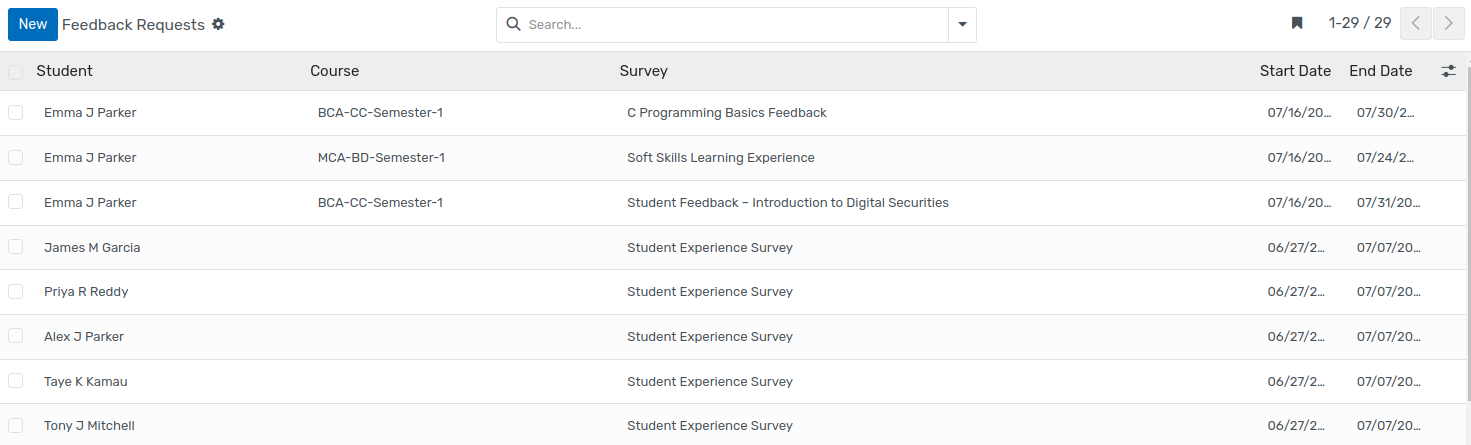Check the James M Garcia row
This screenshot has width=1471, height=445.
coord(15,246)
